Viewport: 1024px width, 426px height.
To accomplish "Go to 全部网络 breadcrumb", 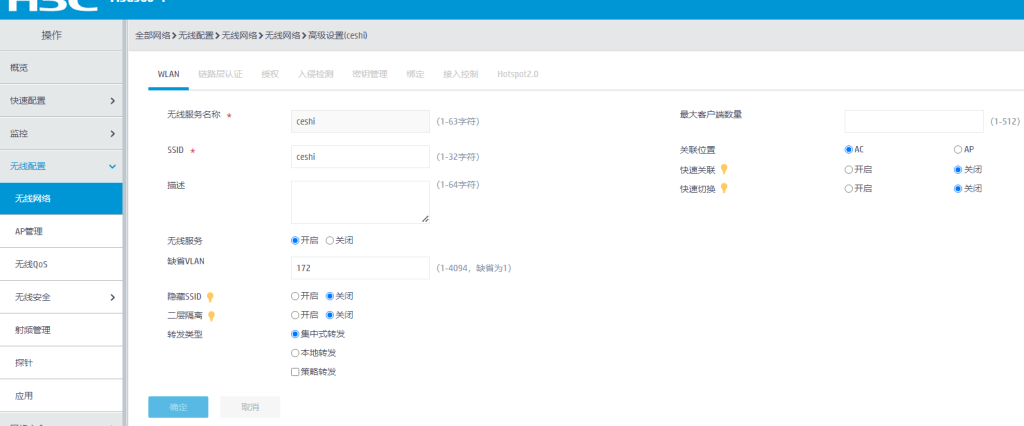I will tap(153, 35).
